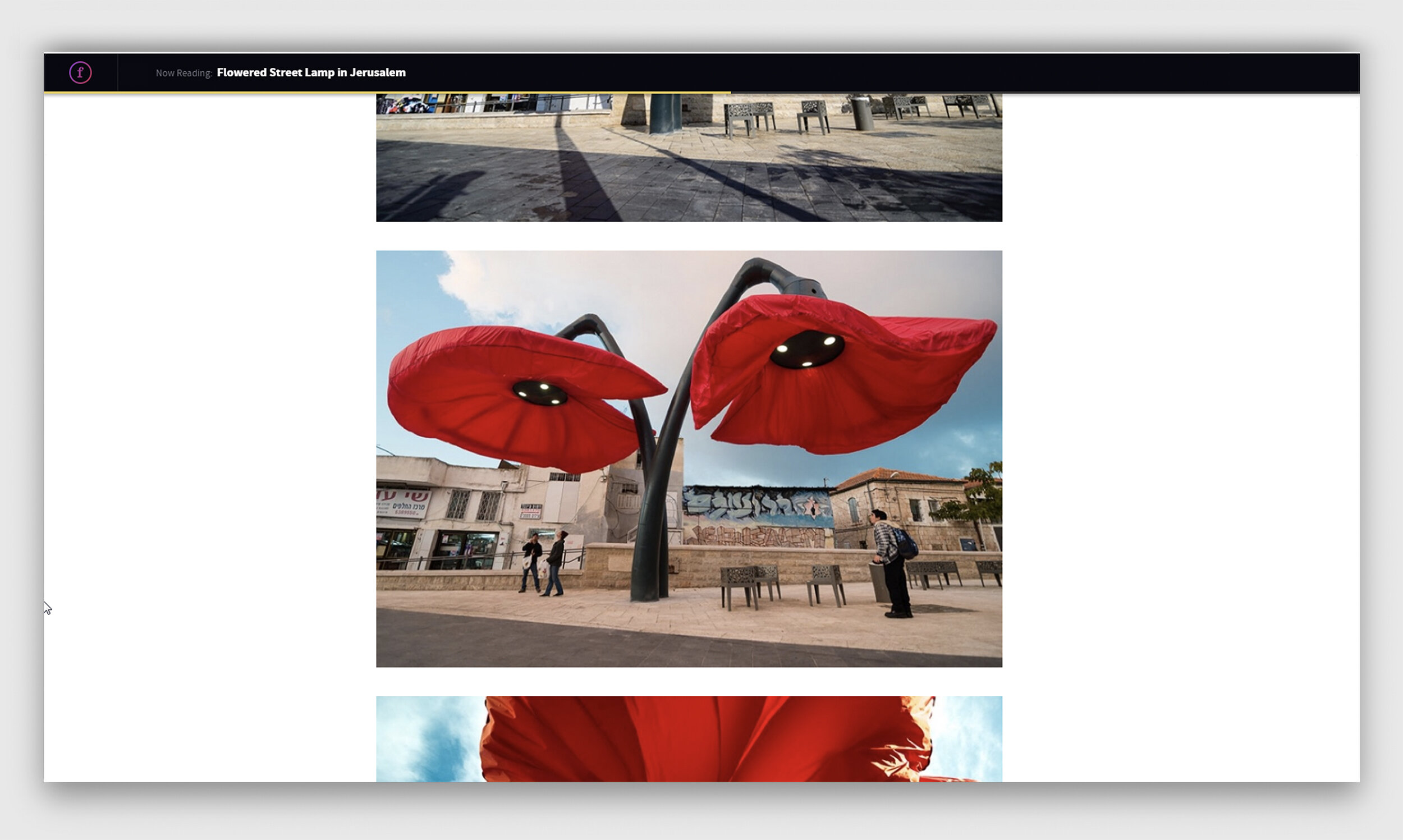Screen dimensions: 1403x840
Task: Open the bottom close-up red flower photo
Action: (x=688, y=738)
